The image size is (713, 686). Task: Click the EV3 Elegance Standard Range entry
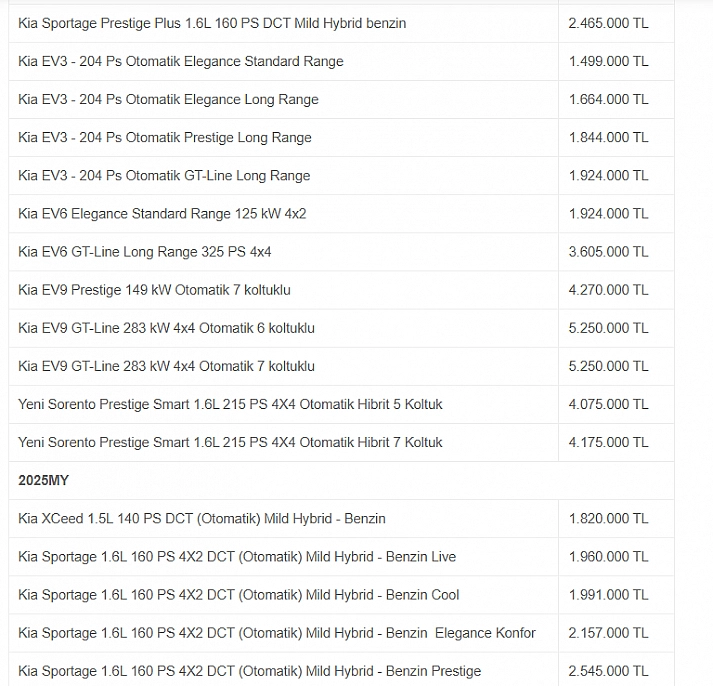[341, 61]
